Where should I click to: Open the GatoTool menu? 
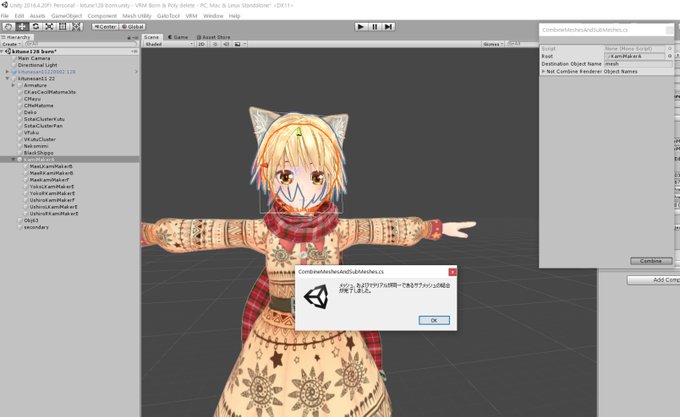pos(168,16)
